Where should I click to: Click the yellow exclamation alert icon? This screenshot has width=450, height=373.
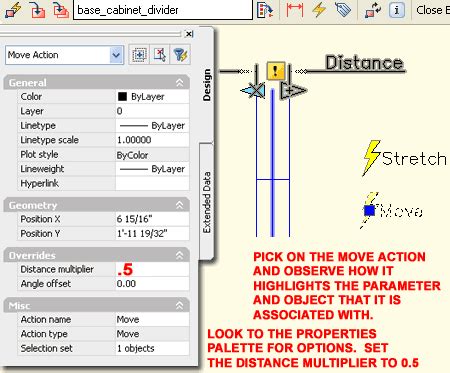pyautogui.click(x=275, y=71)
